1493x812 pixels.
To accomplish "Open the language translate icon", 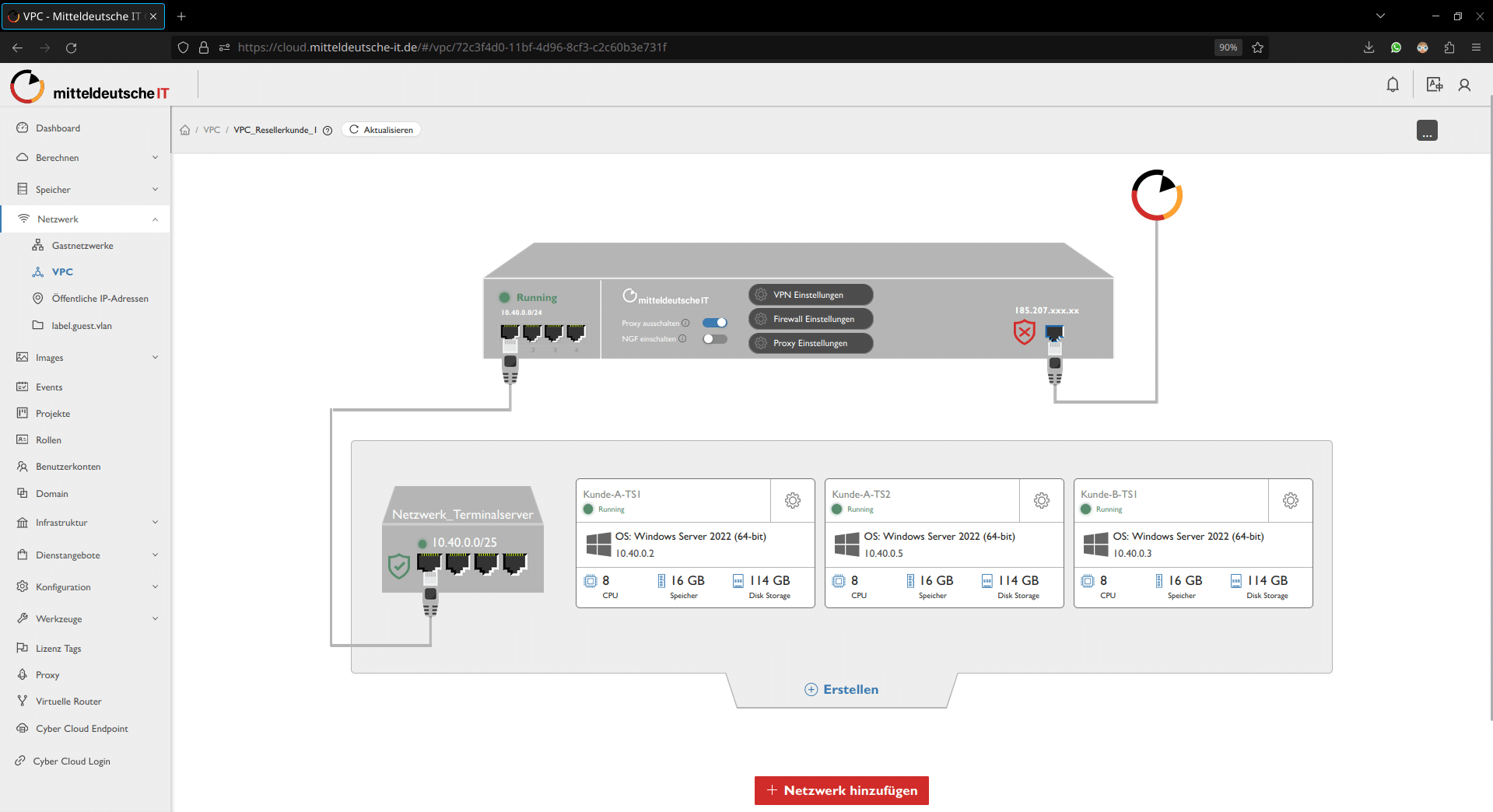I will click(1434, 85).
